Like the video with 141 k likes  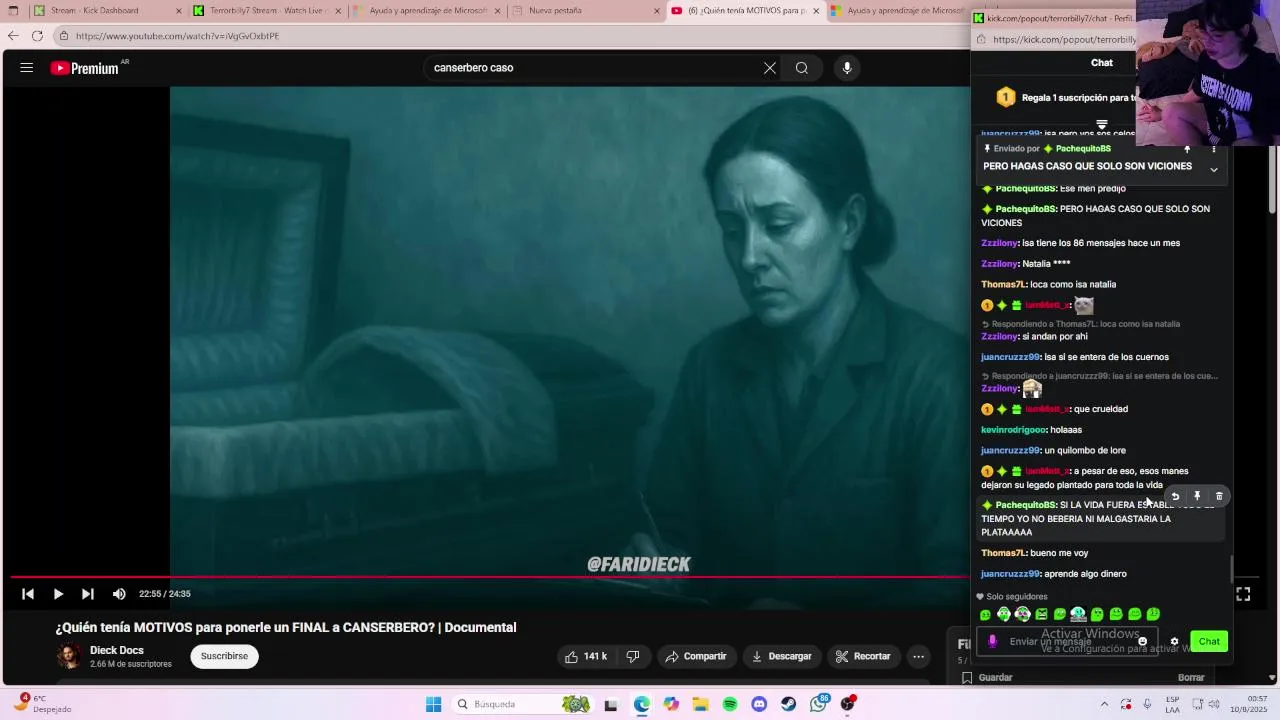[x=586, y=656]
